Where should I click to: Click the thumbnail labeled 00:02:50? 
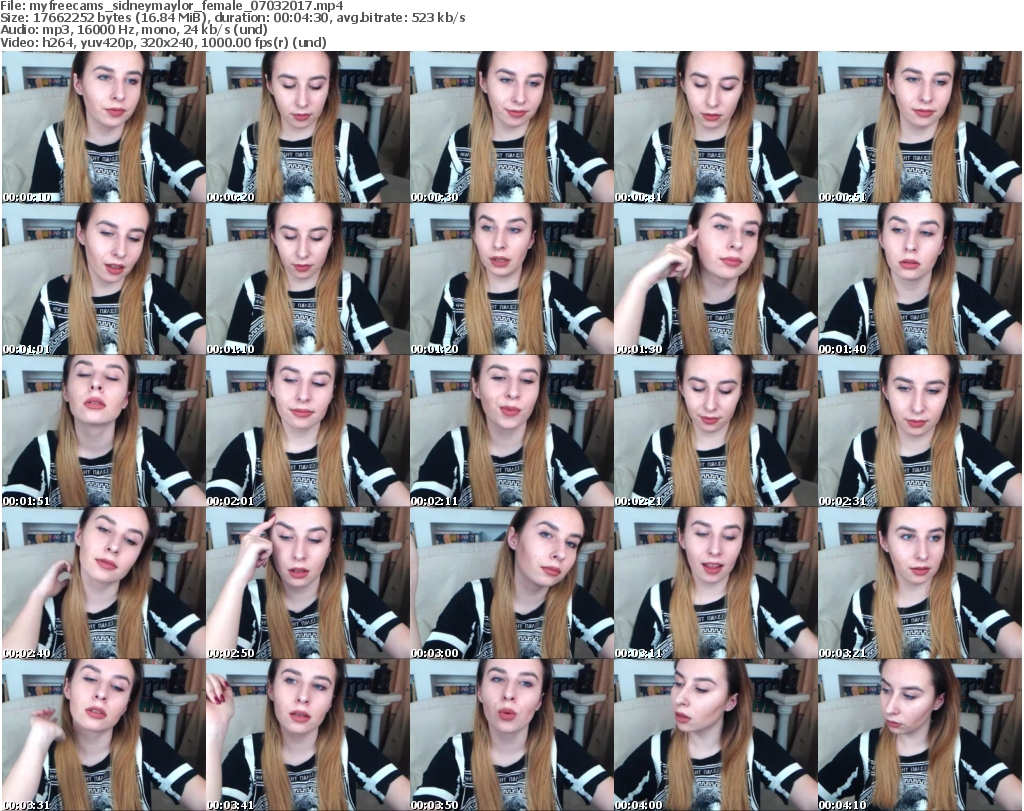307,583
